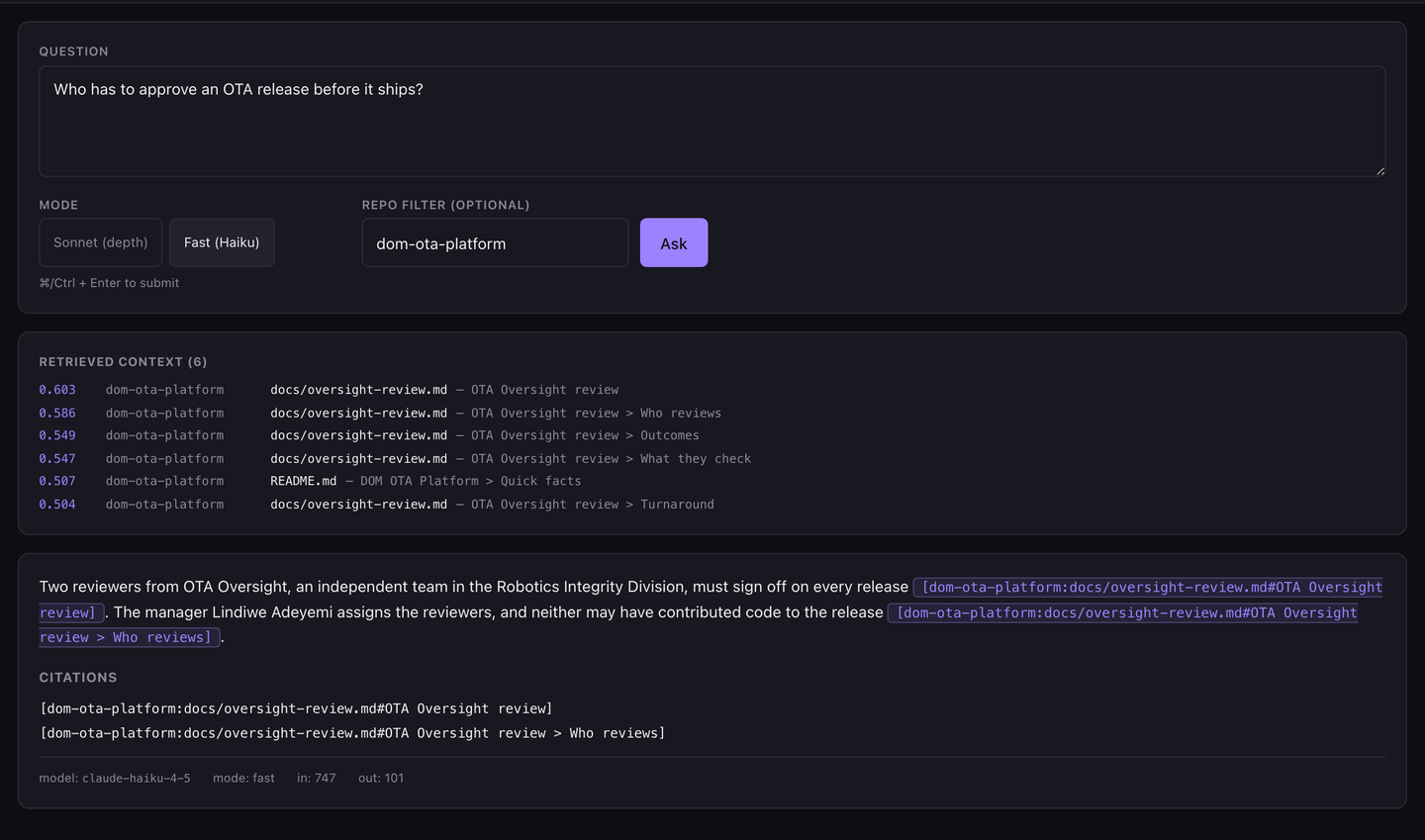The width and height of the screenshot is (1425, 840).
Task: Click the model: claude-haiku-4-5 label
Action: (115, 778)
